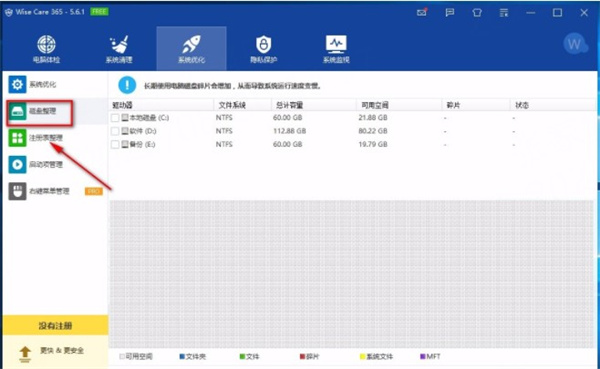Click the 112.88 GB total capacity cell
This screenshot has width=600, height=369.
click(x=289, y=131)
